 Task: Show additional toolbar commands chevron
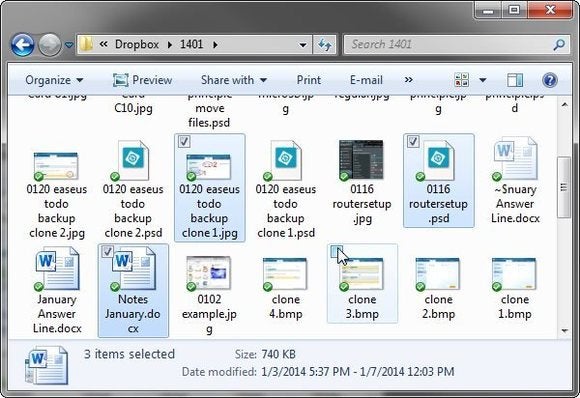coord(408,80)
